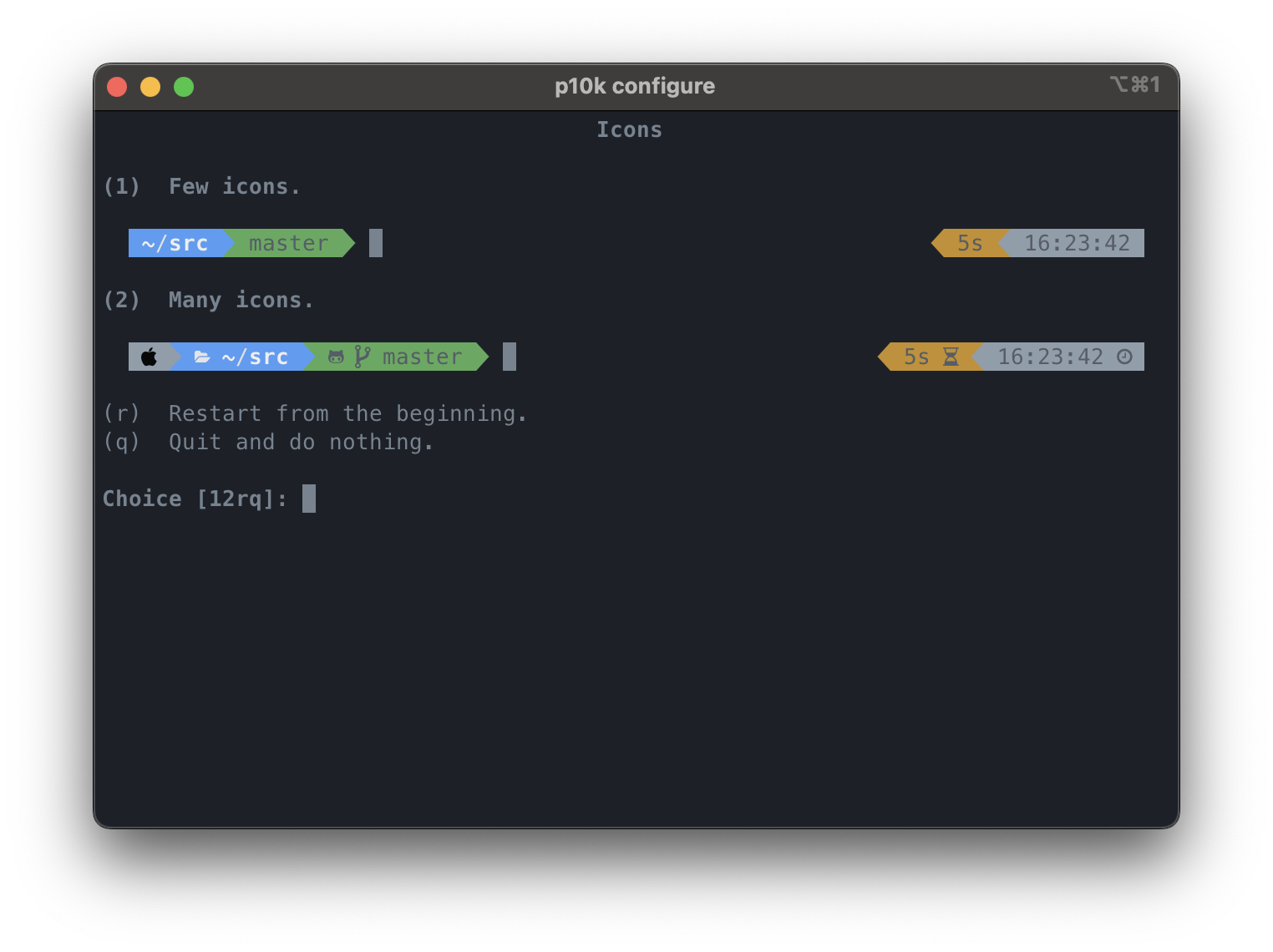Click the git branch icon before master
The image size is (1273, 952).
pos(363,357)
